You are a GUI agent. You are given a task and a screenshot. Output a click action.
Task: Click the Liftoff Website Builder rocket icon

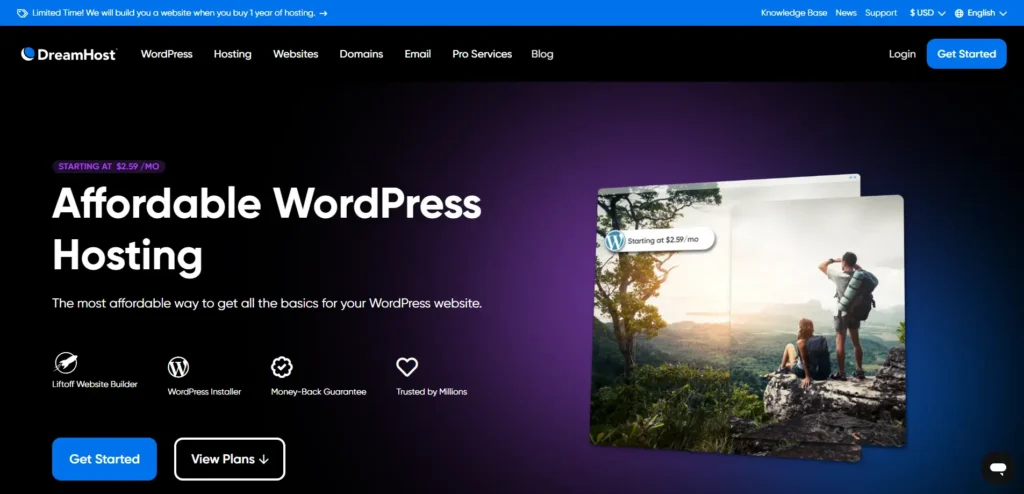pos(66,363)
